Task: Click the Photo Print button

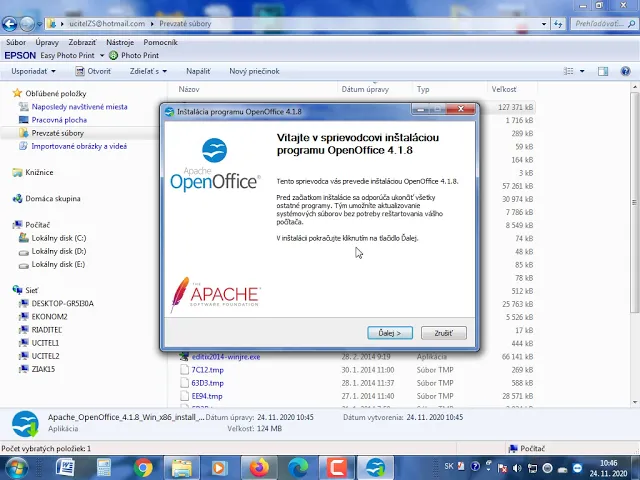Action: (134, 56)
